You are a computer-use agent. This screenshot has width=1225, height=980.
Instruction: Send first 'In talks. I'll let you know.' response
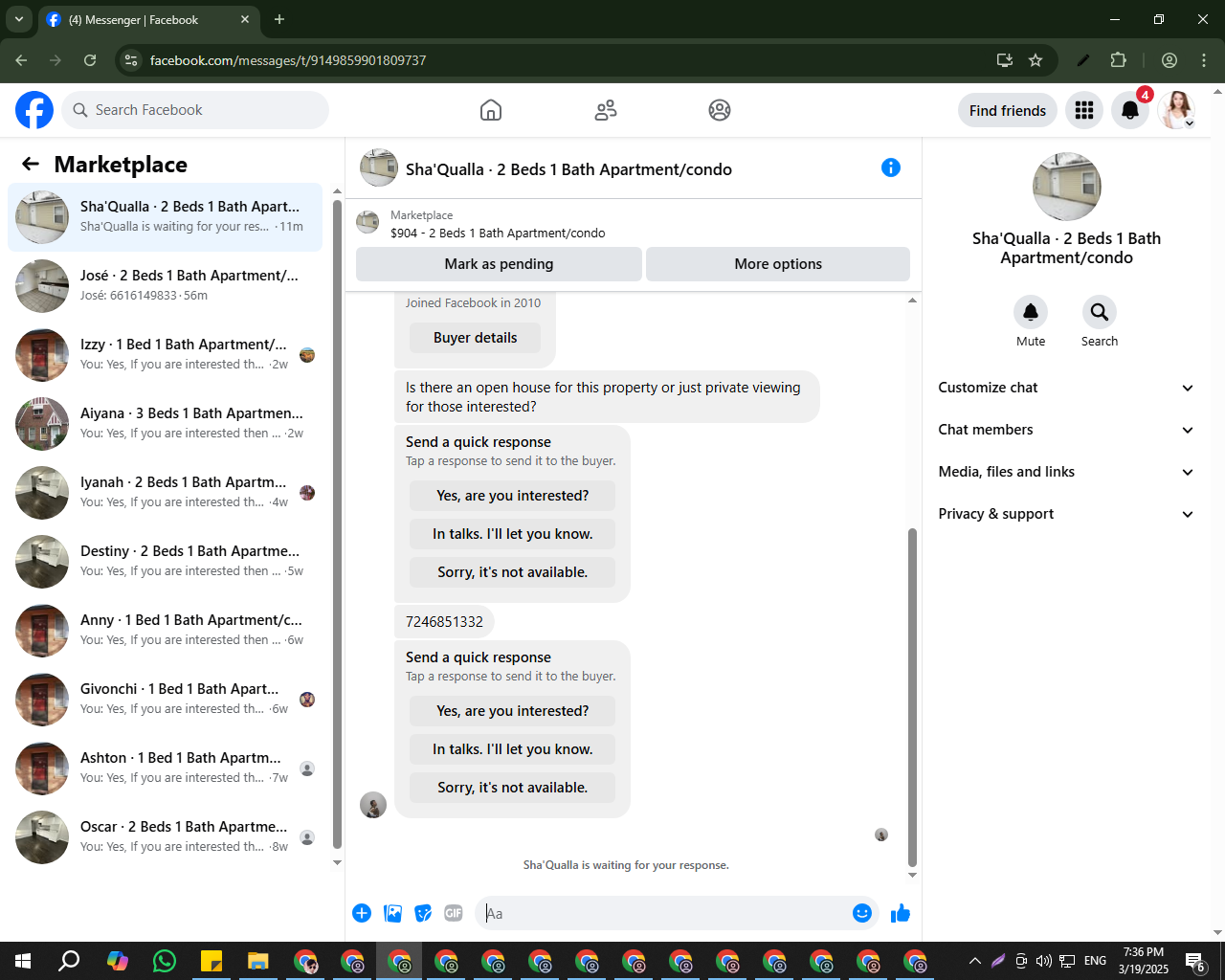pyautogui.click(x=512, y=534)
